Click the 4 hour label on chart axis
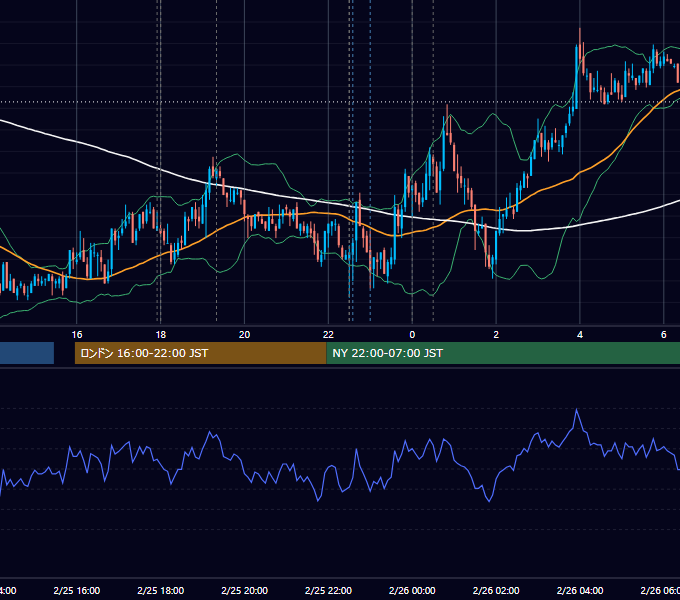 coord(580,335)
